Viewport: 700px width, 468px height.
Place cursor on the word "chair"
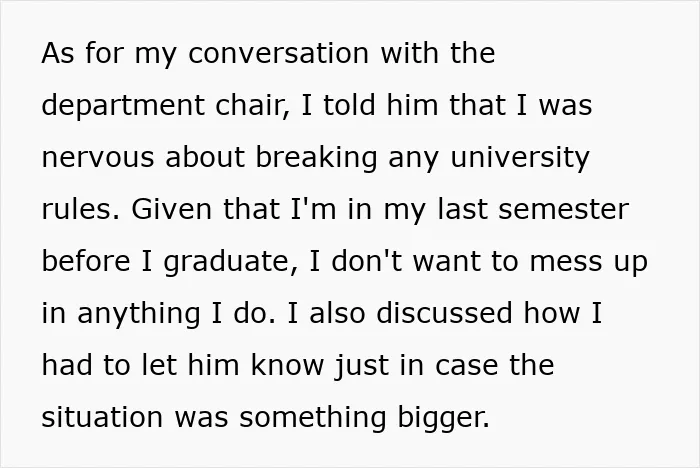(250, 105)
